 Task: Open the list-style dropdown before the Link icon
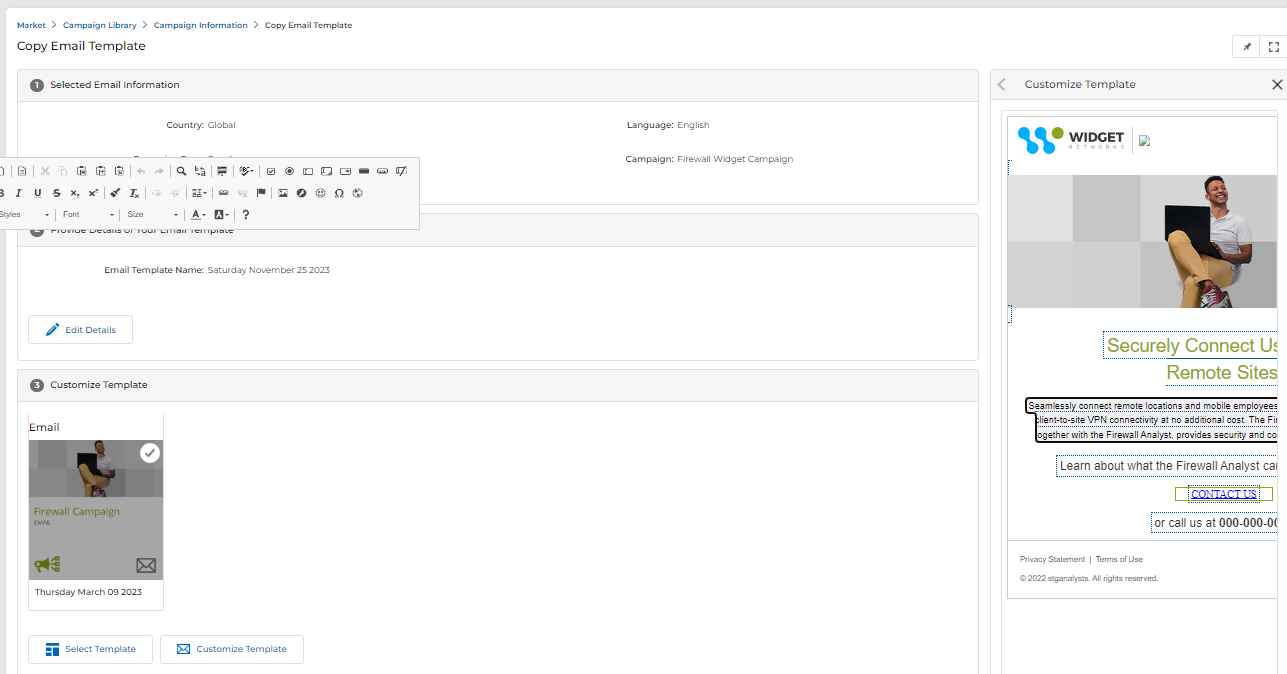(199, 193)
